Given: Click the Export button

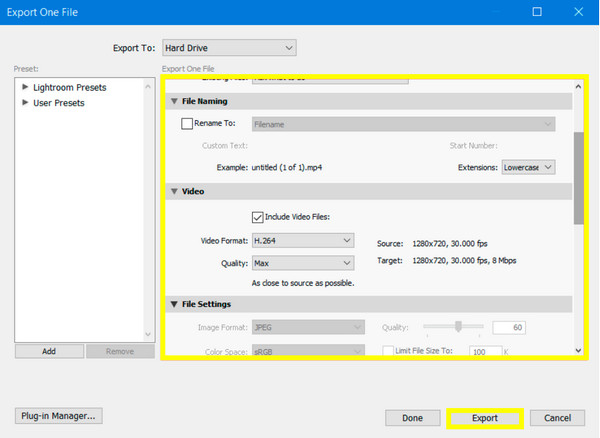Looking at the screenshot, I should tap(485, 418).
